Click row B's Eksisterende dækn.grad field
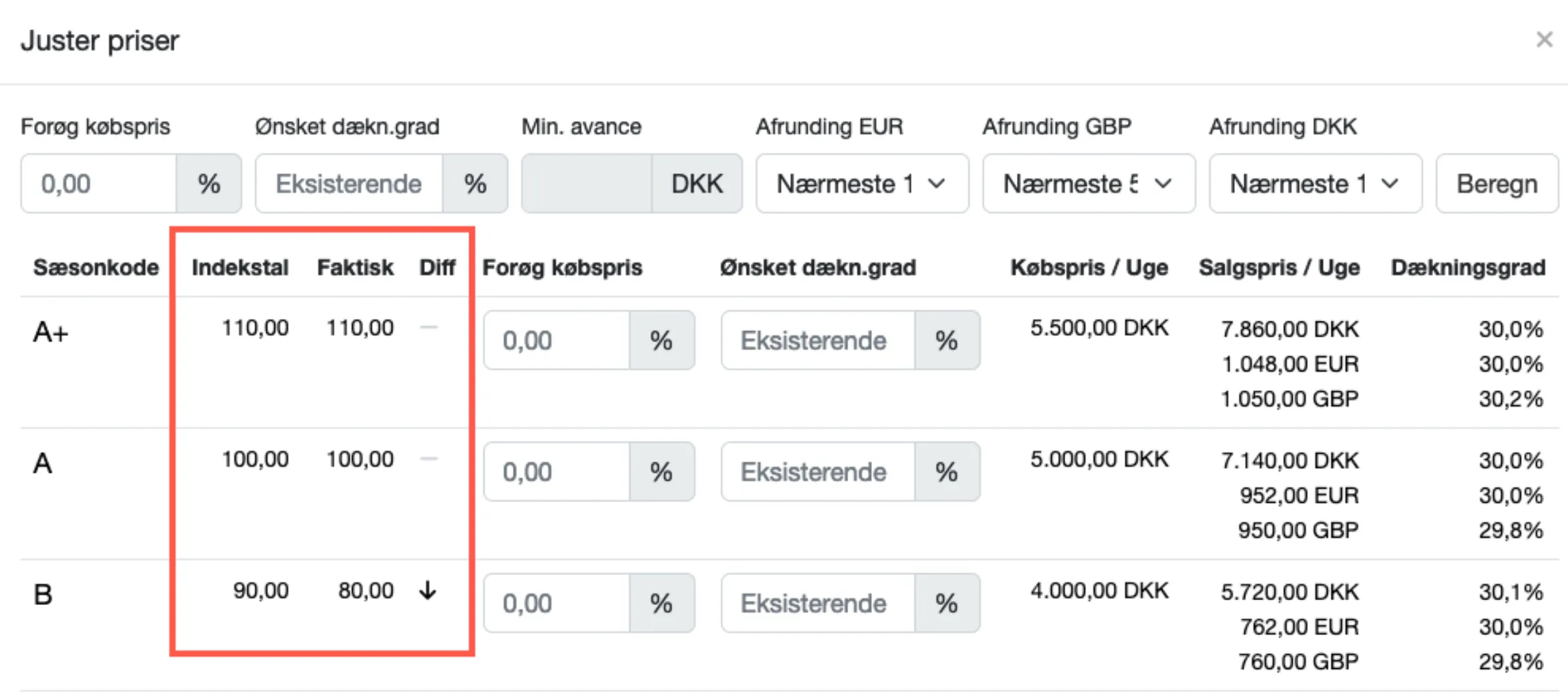 click(817, 603)
